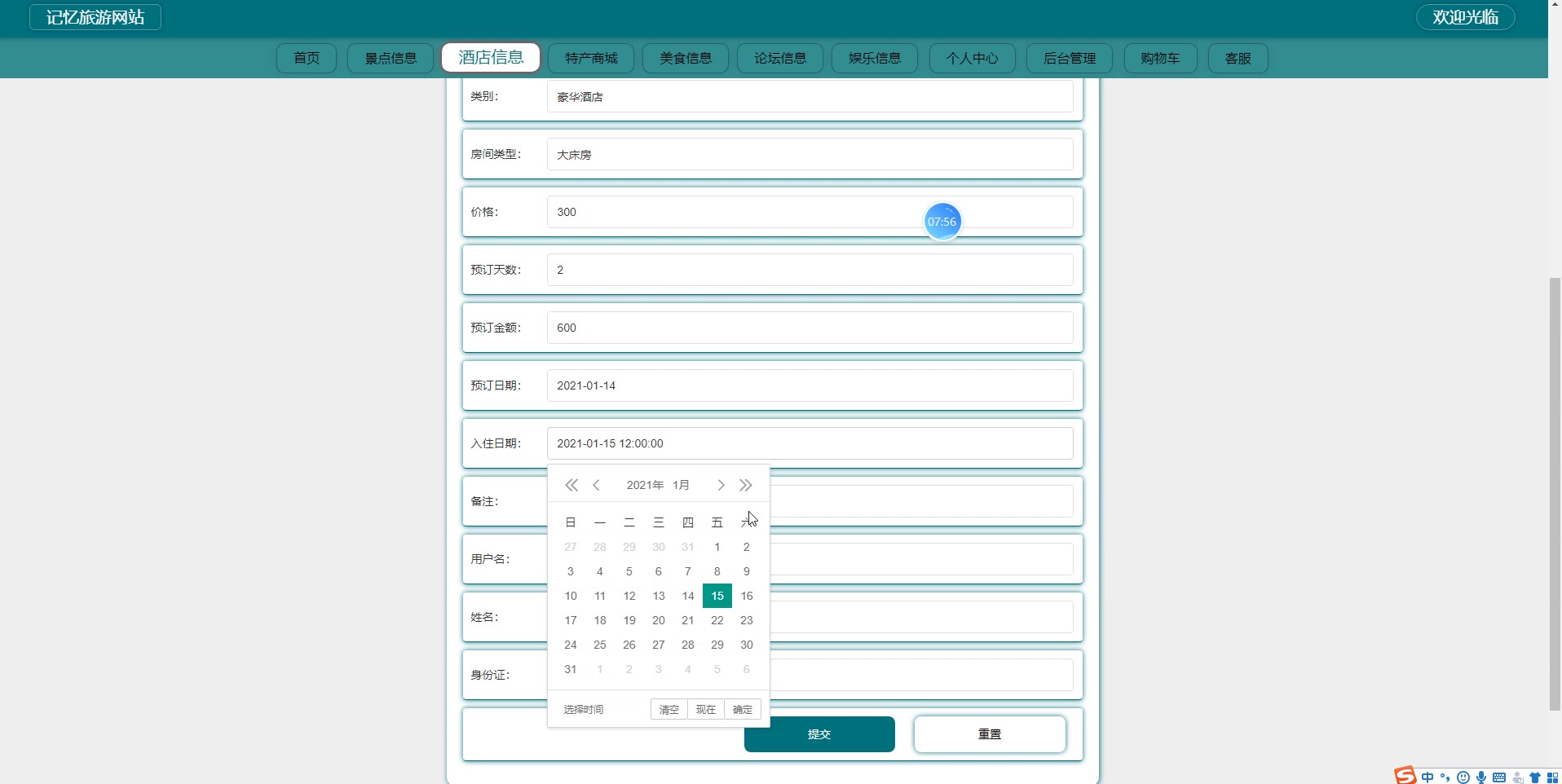The width and height of the screenshot is (1562, 784).
Task: Select date 16 in the calendar
Action: pyautogui.click(x=747, y=596)
